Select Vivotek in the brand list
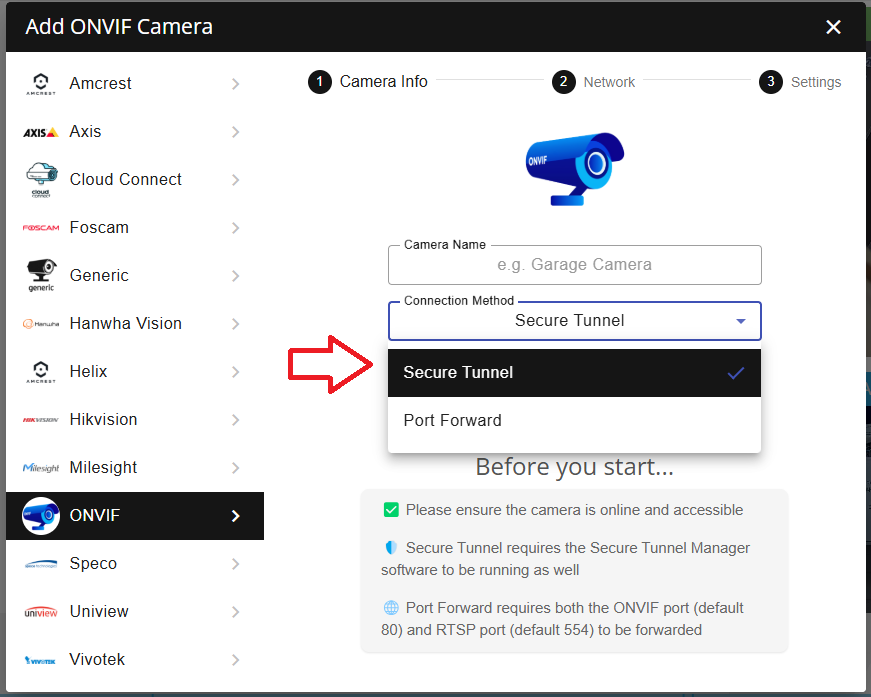871x697 pixels. (x=135, y=660)
